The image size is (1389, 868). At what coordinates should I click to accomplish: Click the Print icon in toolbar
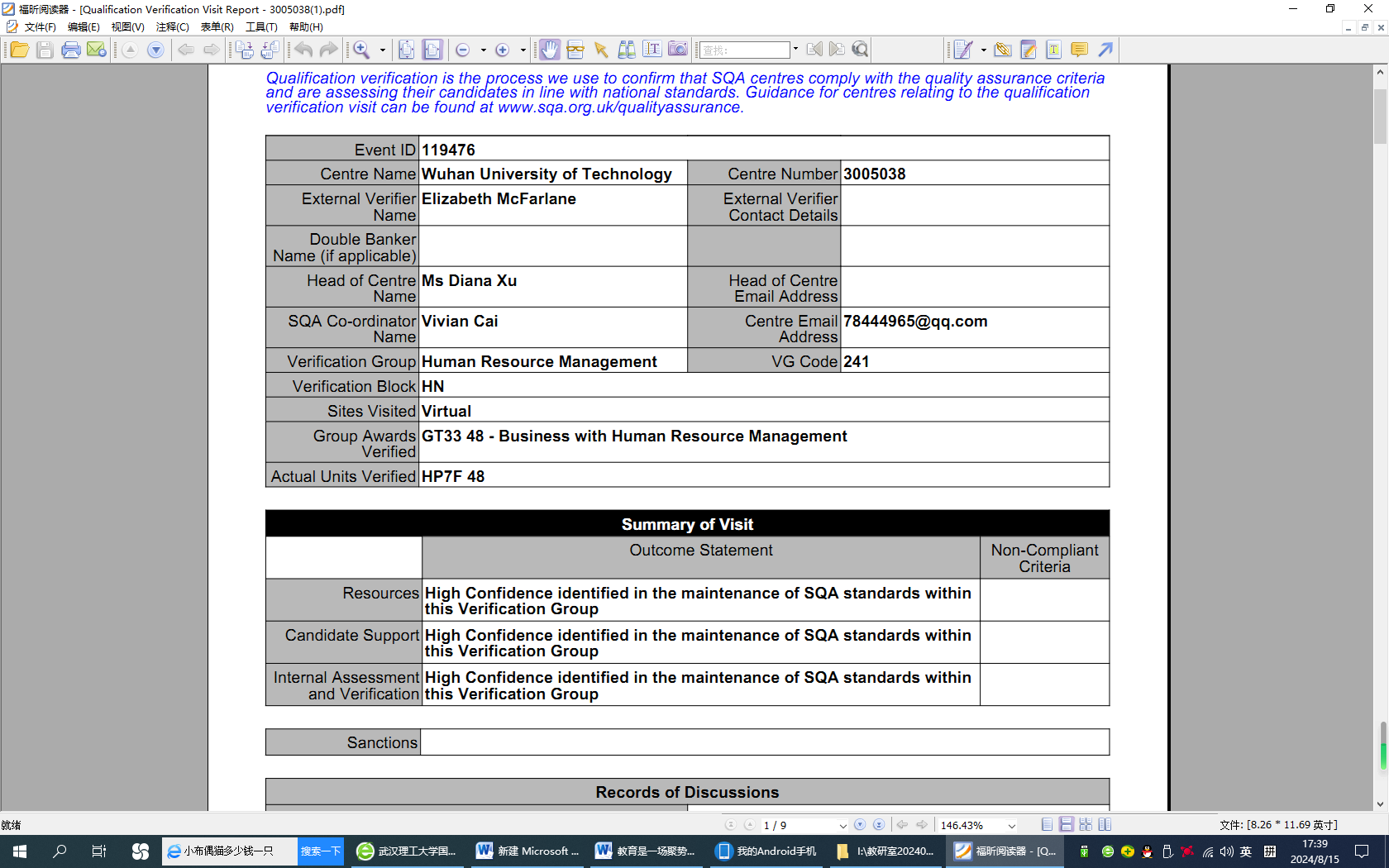click(x=71, y=50)
